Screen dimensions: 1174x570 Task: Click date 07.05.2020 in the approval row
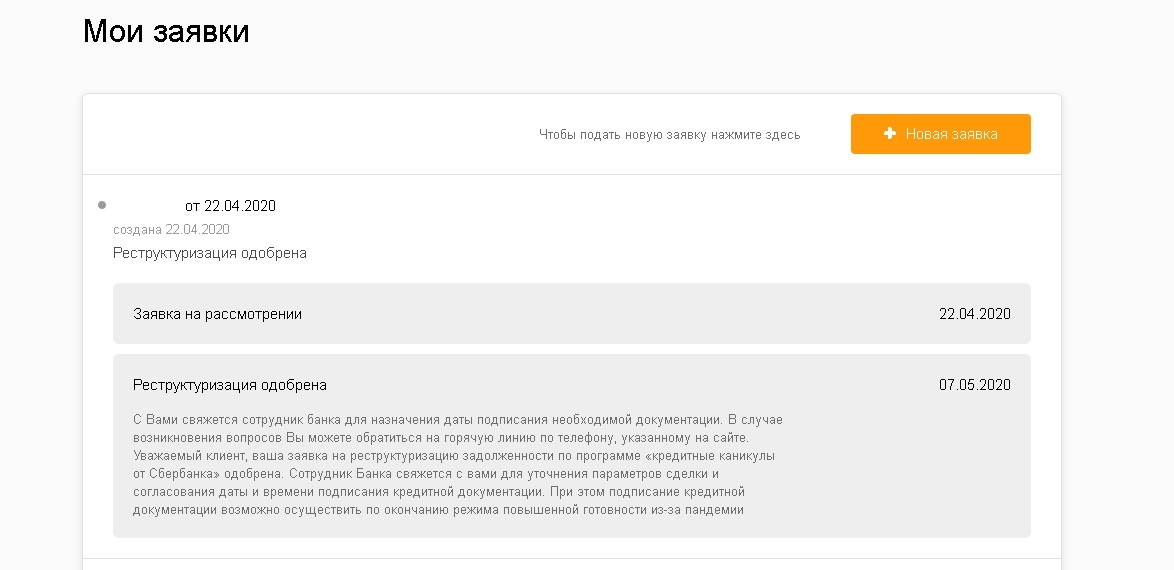point(975,385)
